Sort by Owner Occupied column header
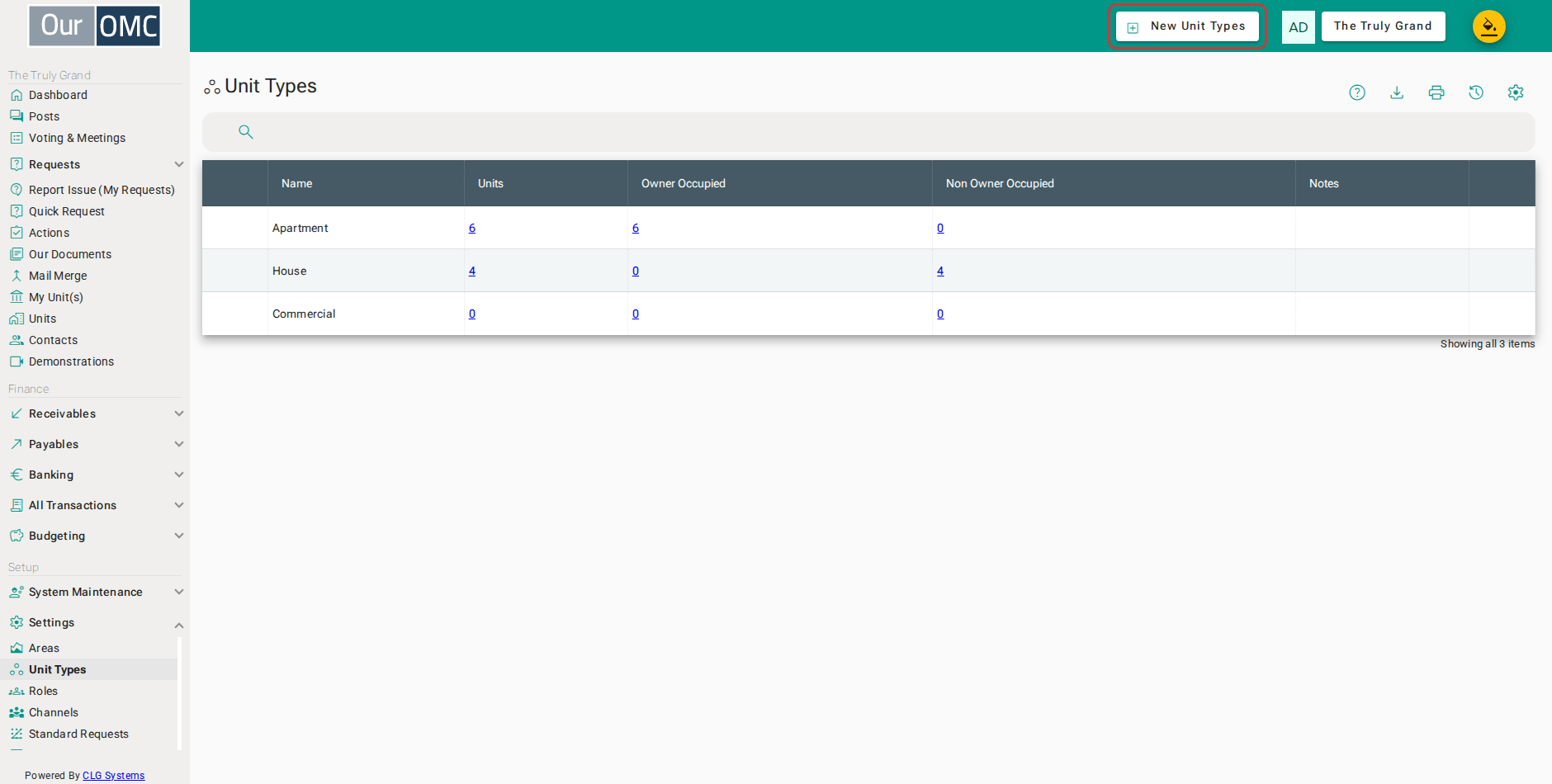The height and width of the screenshot is (784, 1552). 684,183
